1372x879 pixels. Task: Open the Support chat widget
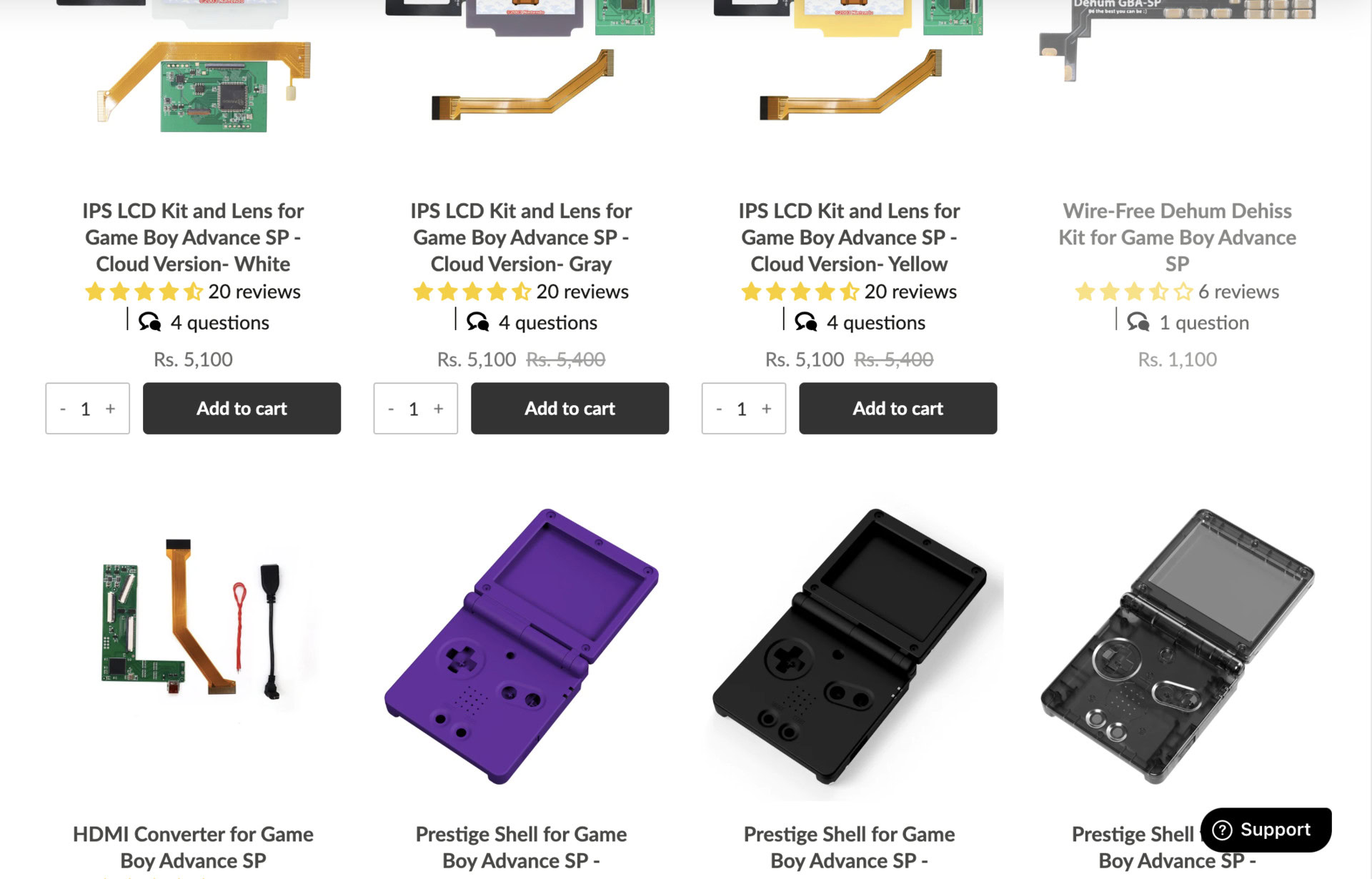point(1266,830)
